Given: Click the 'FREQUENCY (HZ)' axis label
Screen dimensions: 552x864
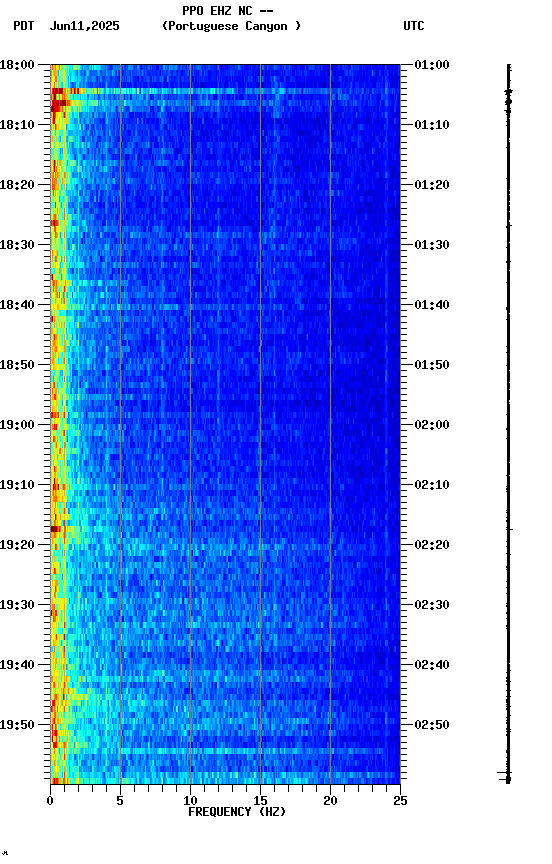Looking at the screenshot, I should [237, 812].
